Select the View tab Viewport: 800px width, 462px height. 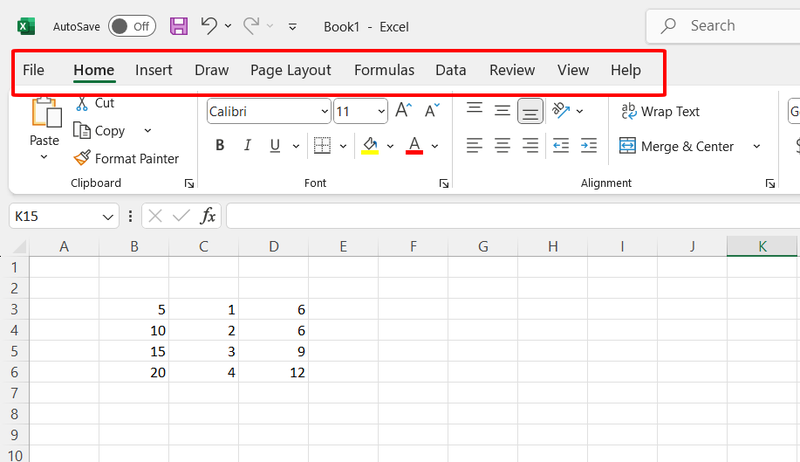point(573,70)
